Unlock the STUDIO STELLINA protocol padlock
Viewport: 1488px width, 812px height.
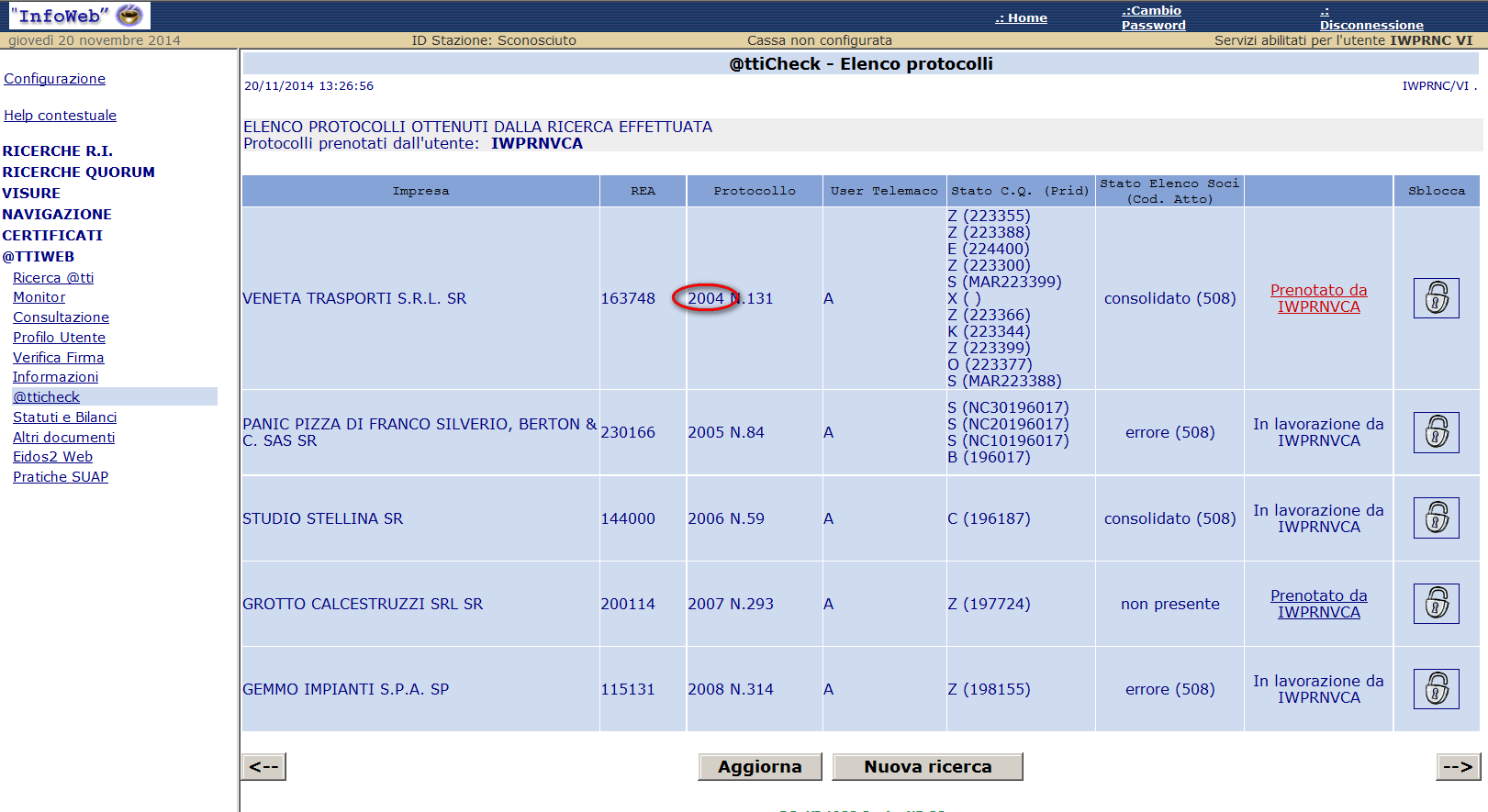[1436, 518]
